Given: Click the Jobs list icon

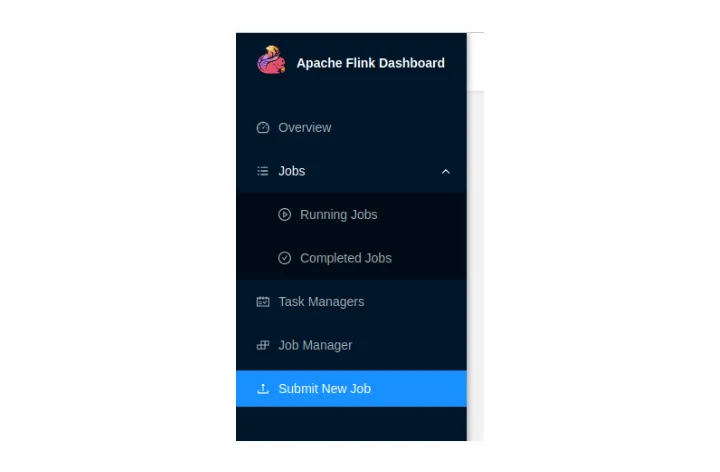Looking at the screenshot, I should pyautogui.click(x=263, y=171).
